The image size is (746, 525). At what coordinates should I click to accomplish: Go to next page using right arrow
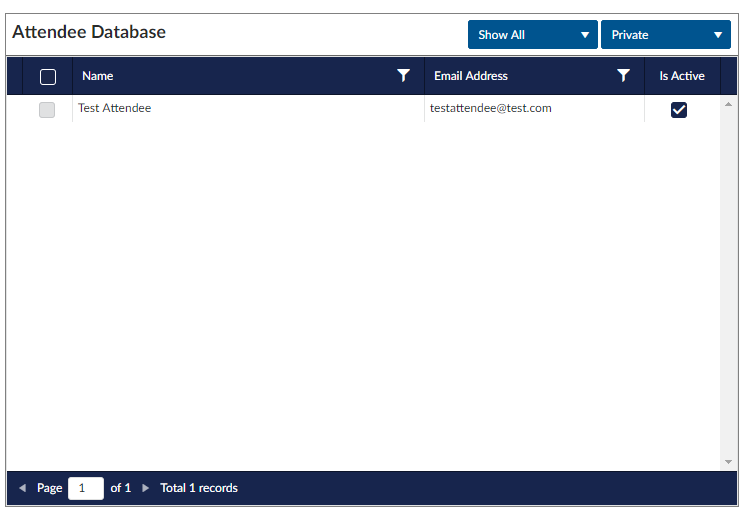(x=146, y=488)
